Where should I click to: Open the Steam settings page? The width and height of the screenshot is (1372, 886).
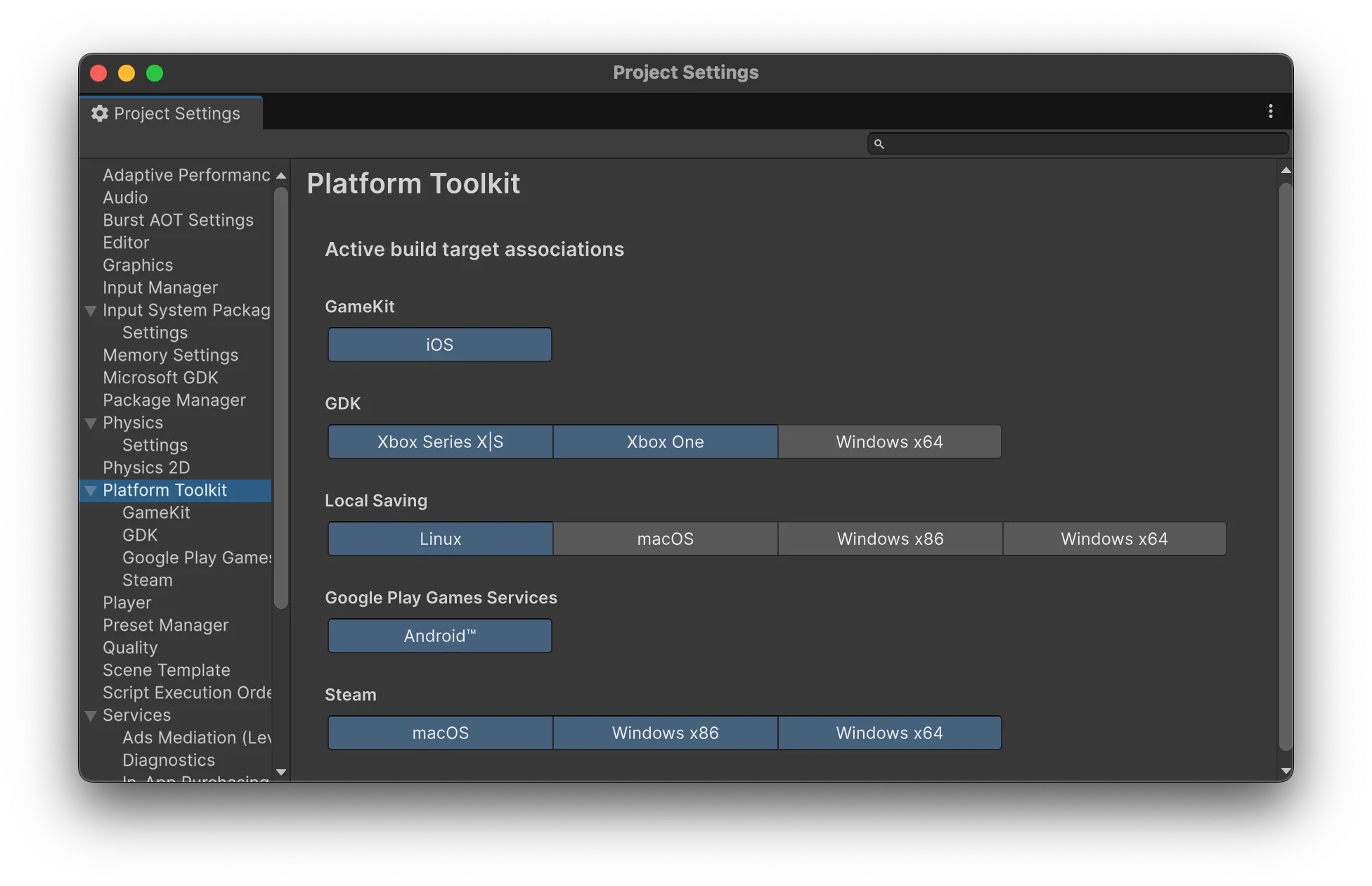147,580
